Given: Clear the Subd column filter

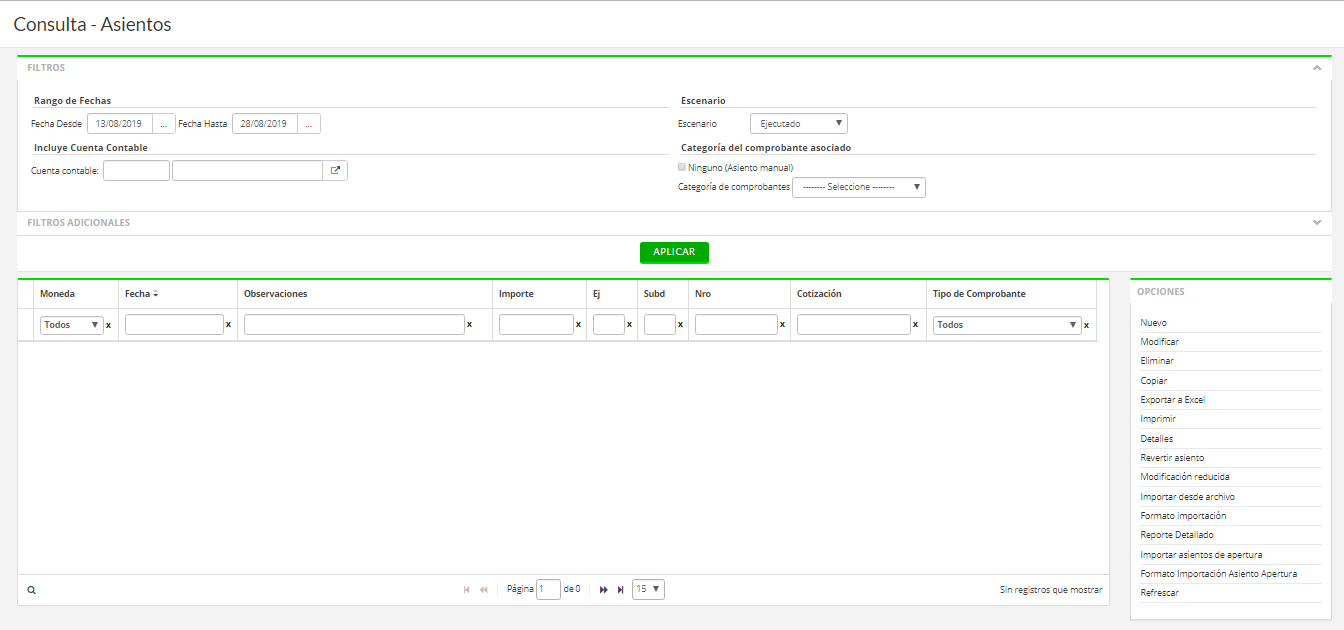Looking at the screenshot, I should click(x=680, y=325).
